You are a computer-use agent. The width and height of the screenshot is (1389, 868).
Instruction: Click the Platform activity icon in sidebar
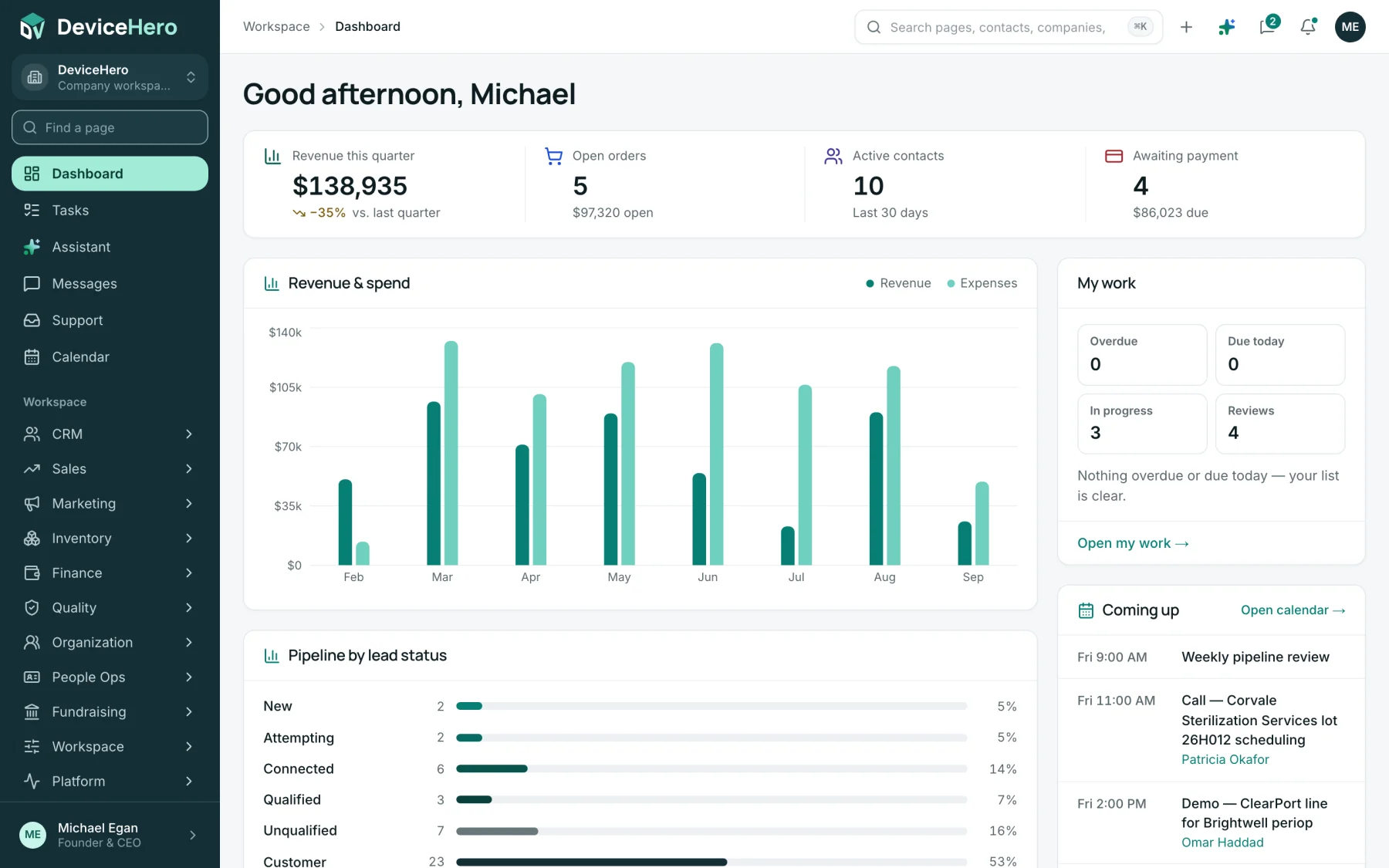32,781
